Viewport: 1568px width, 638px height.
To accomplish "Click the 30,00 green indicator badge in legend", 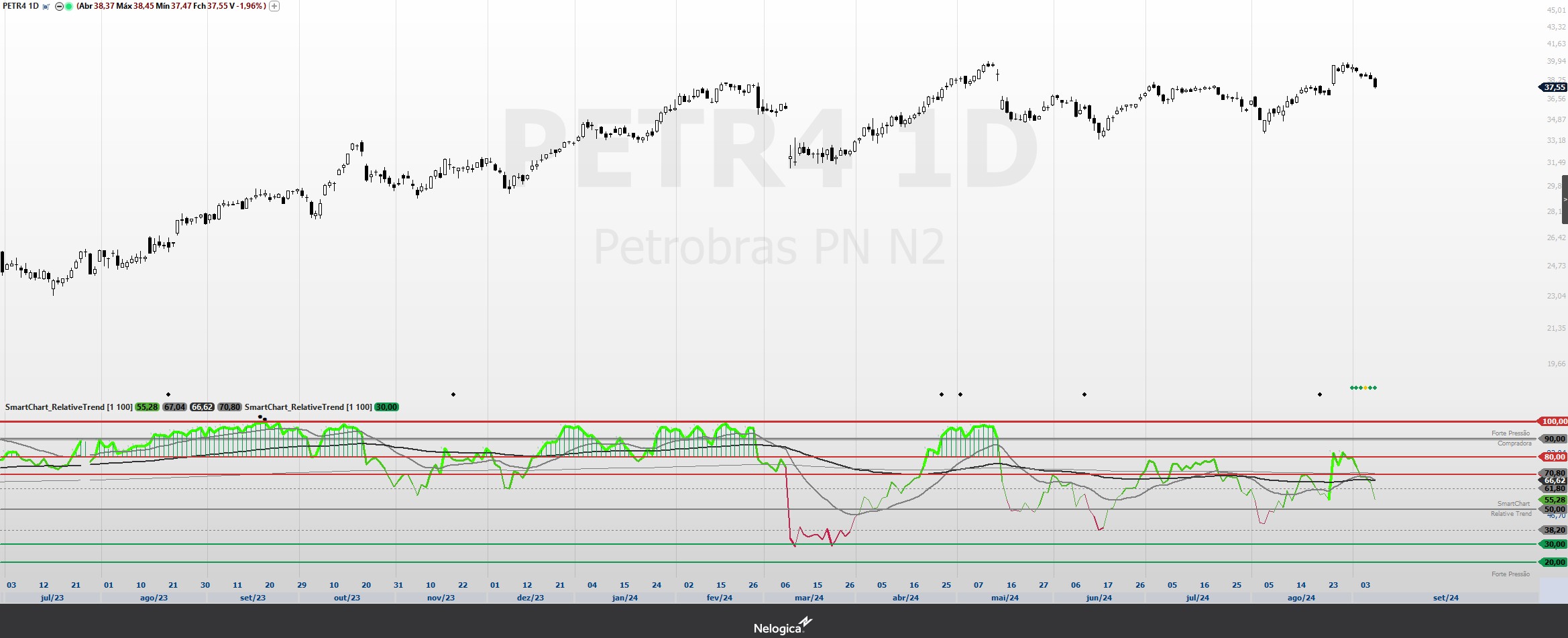I will pos(386,407).
